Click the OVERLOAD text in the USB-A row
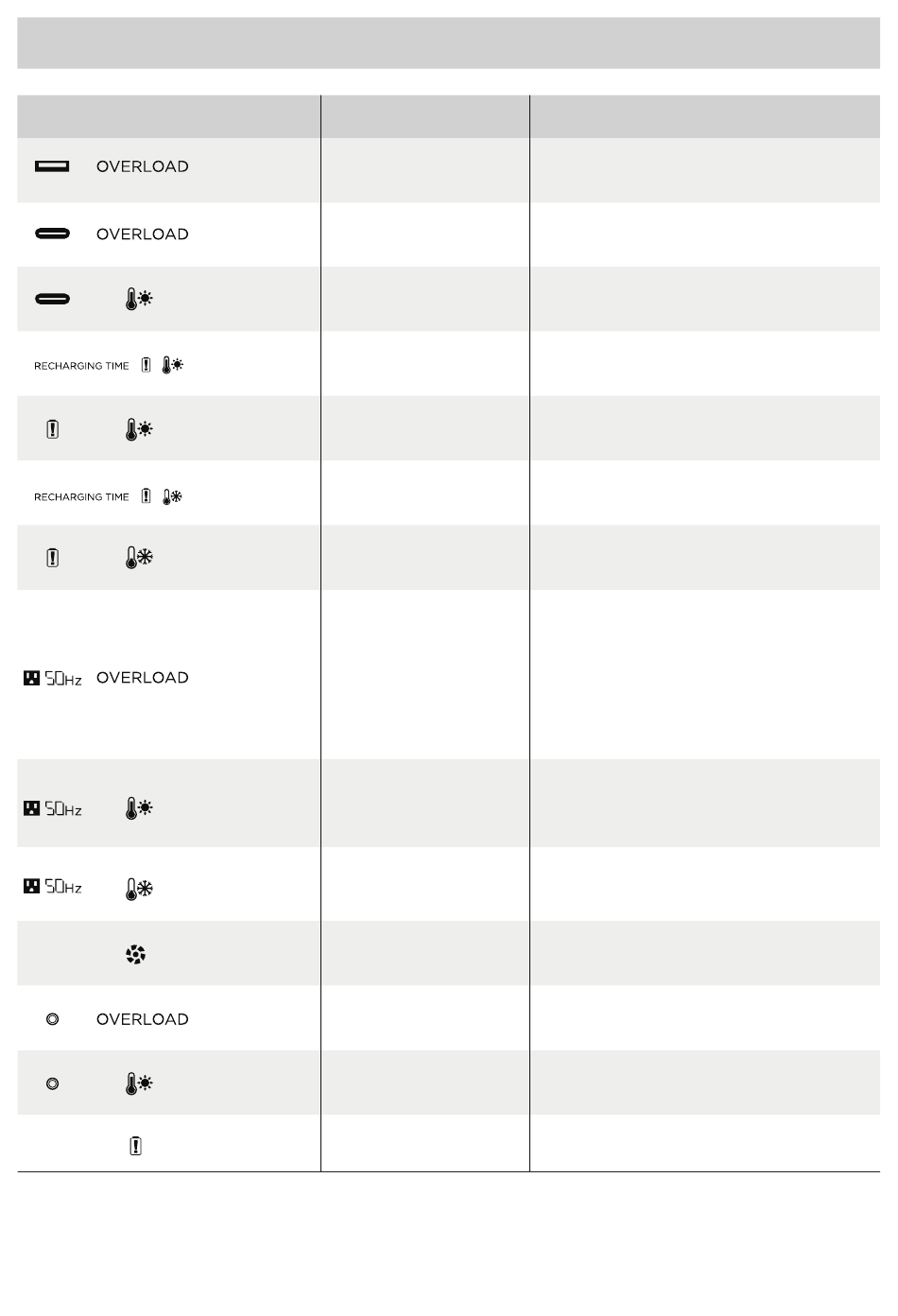Screen dimensions: 898x1316 (143, 166)
